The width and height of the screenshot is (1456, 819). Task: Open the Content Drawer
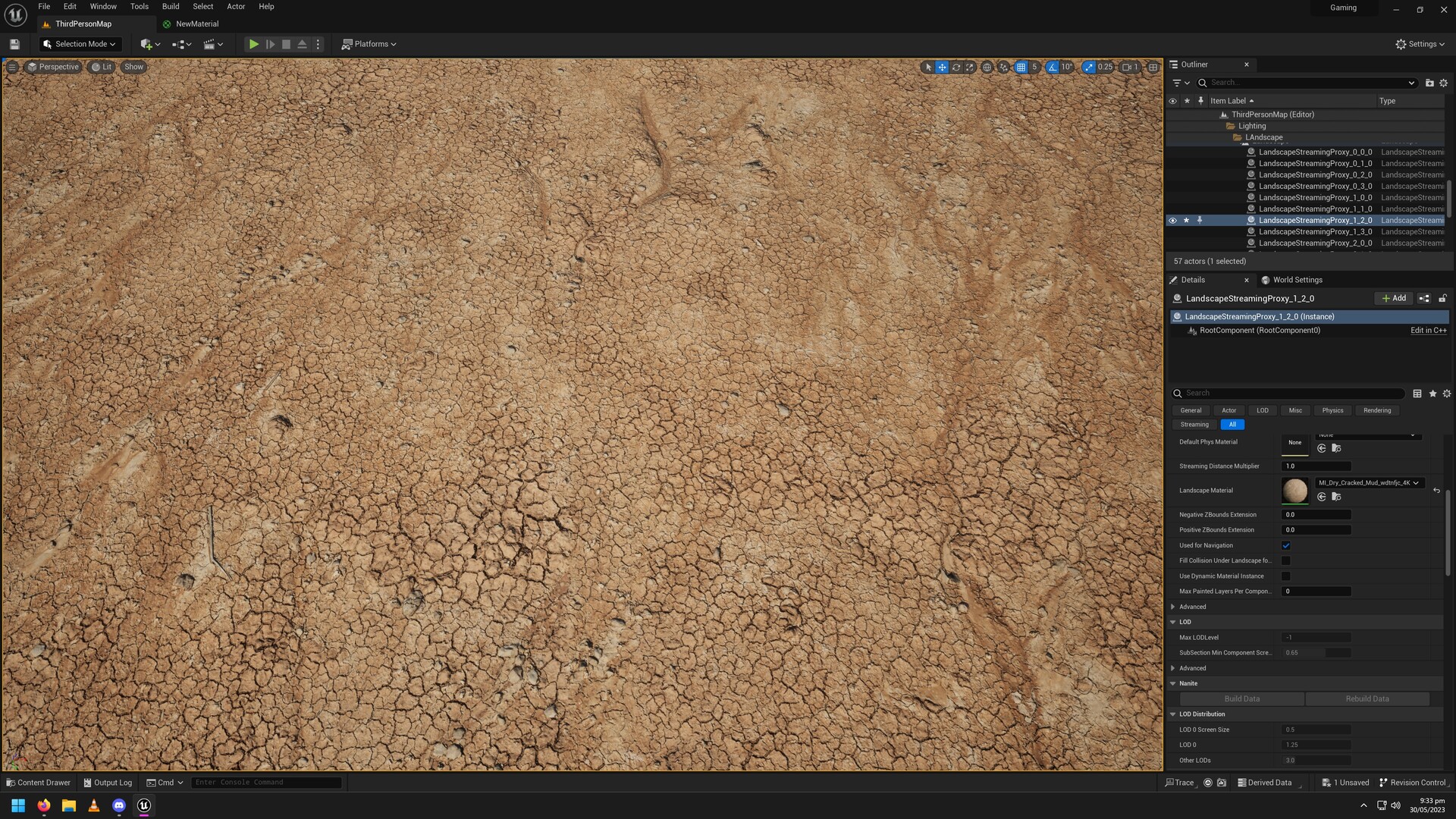37,782
